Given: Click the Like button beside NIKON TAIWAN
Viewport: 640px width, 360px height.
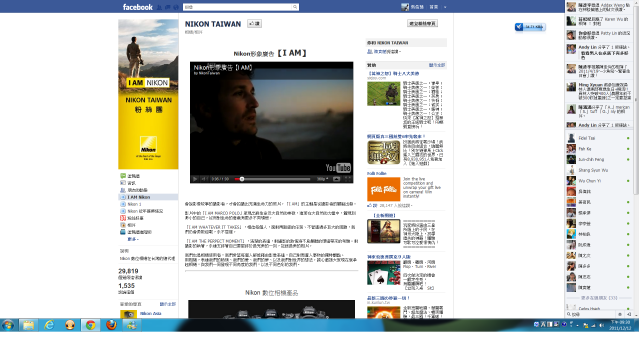Looking at the screenshot, I should [254, 24].
